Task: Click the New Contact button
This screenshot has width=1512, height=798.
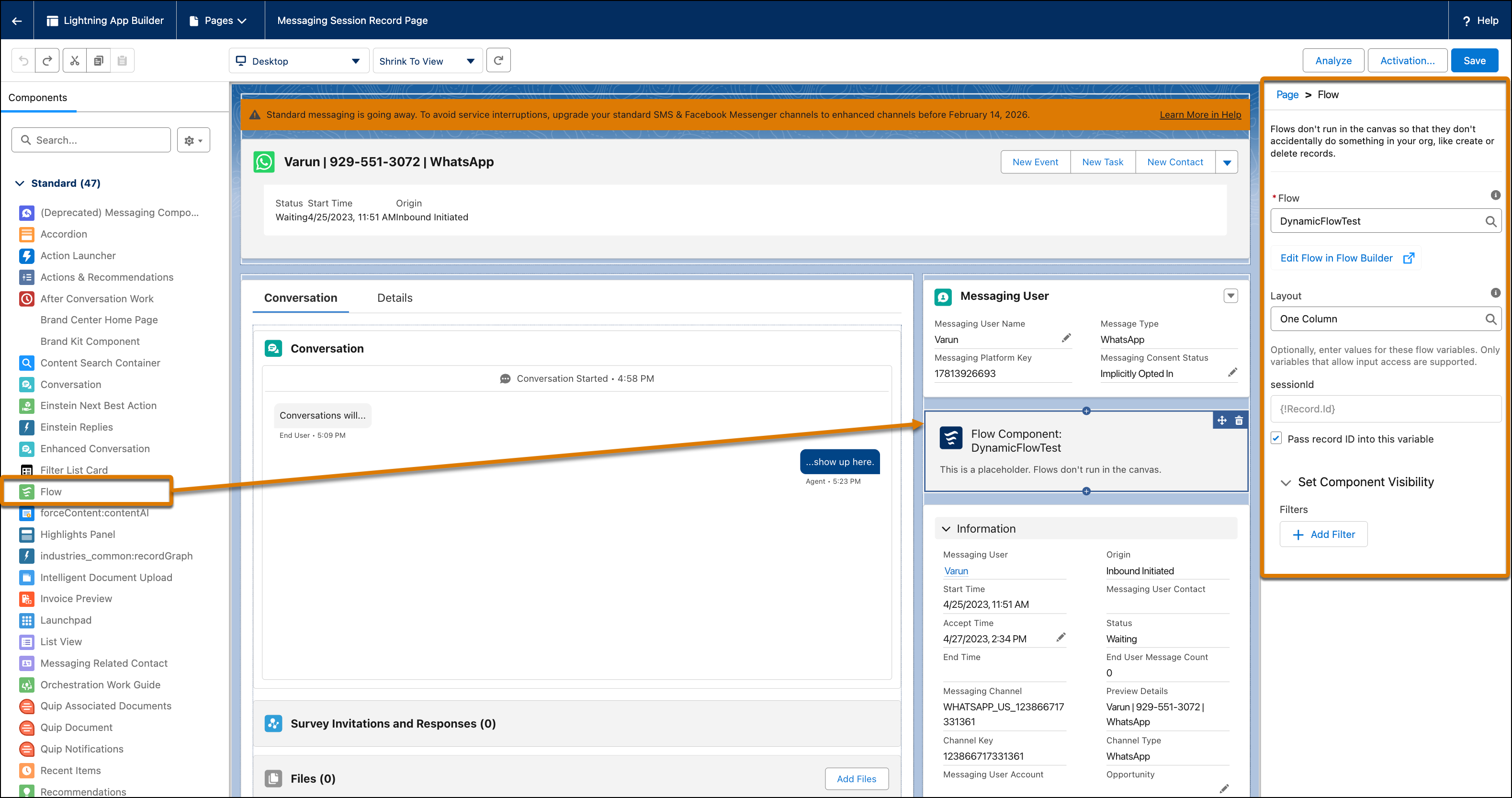Action: (1175, 163)
